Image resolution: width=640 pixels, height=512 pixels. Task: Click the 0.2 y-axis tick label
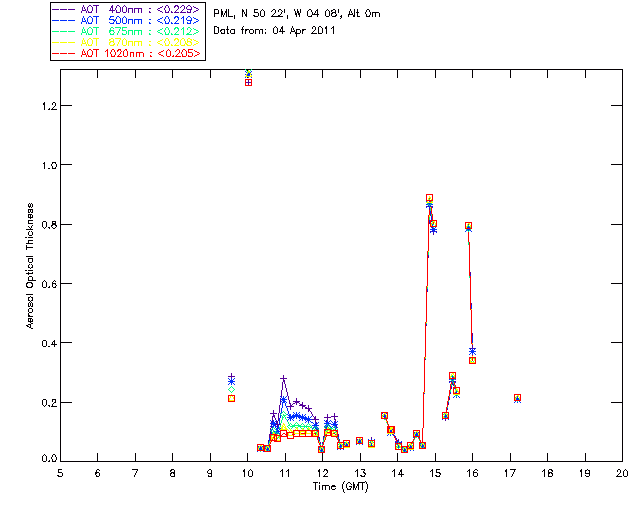point(49,403)
